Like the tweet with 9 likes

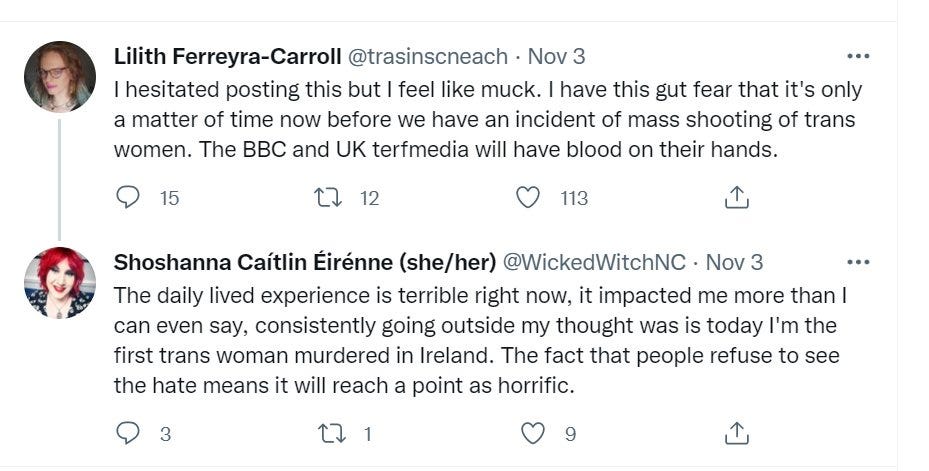pos(535,433)
